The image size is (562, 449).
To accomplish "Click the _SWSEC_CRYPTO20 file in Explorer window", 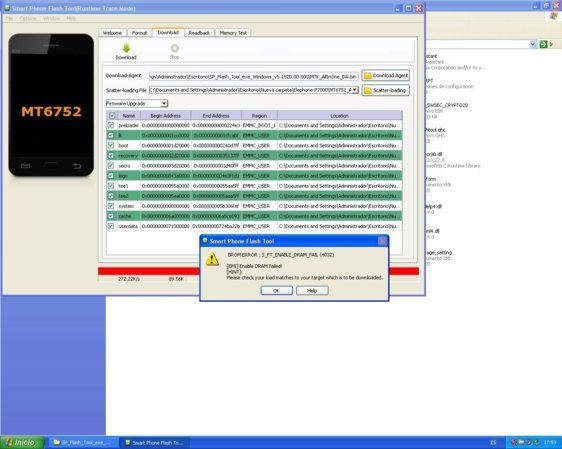I will click(447, 105).
